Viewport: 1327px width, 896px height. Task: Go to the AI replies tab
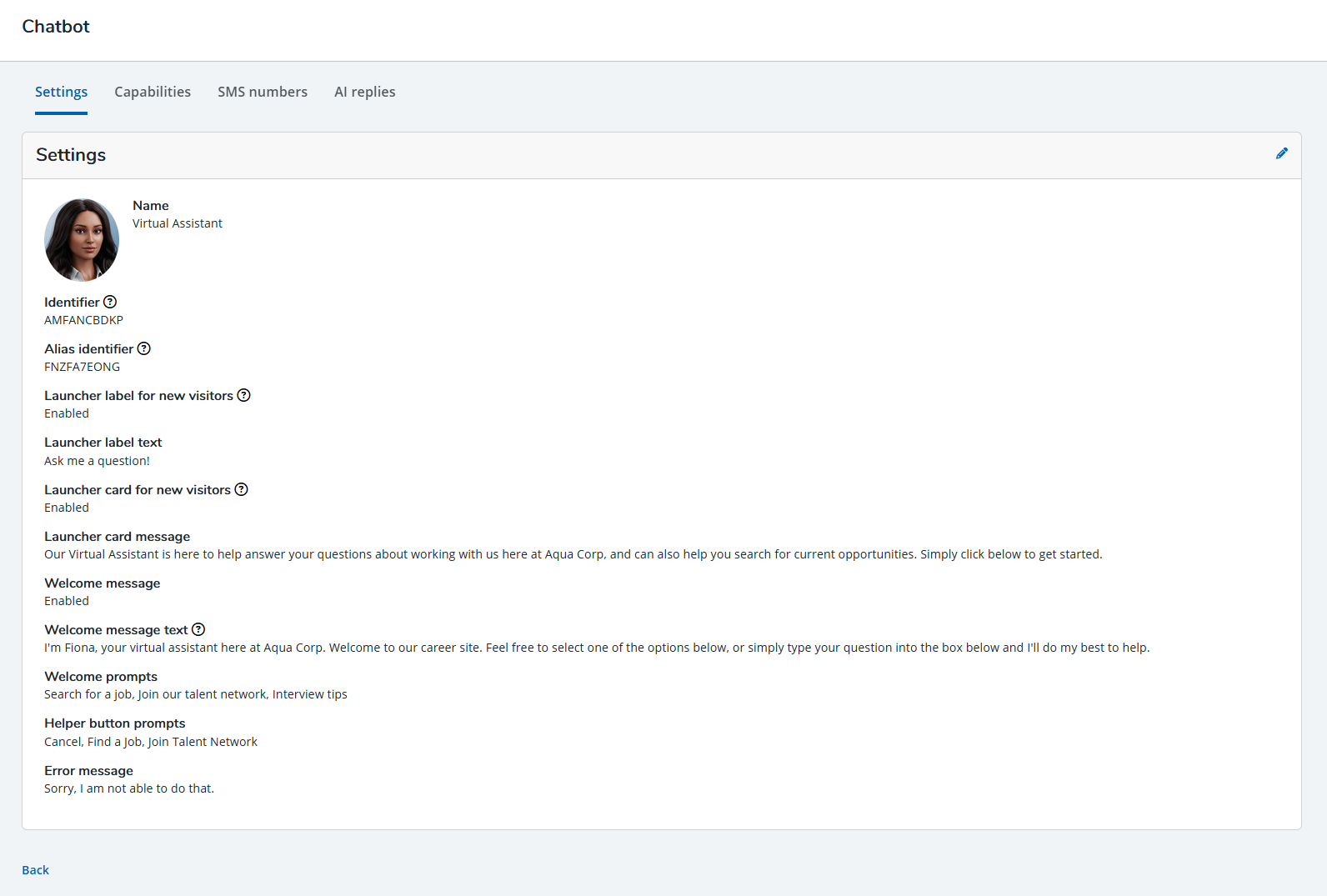click(x=364, y=92)
